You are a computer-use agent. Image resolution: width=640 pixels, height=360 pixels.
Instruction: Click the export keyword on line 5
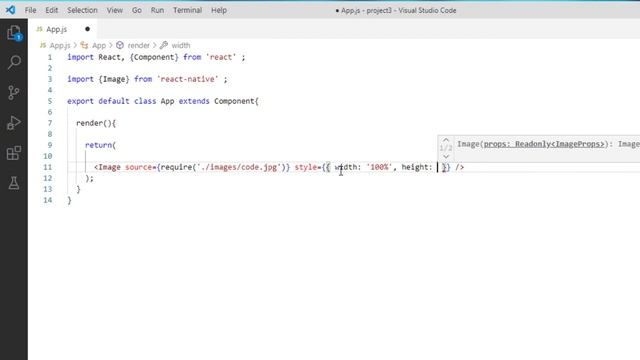pos(80,101)
